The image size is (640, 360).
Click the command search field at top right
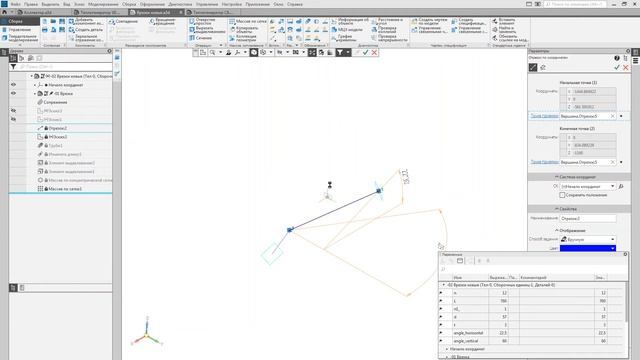click(x=575, y=4)
